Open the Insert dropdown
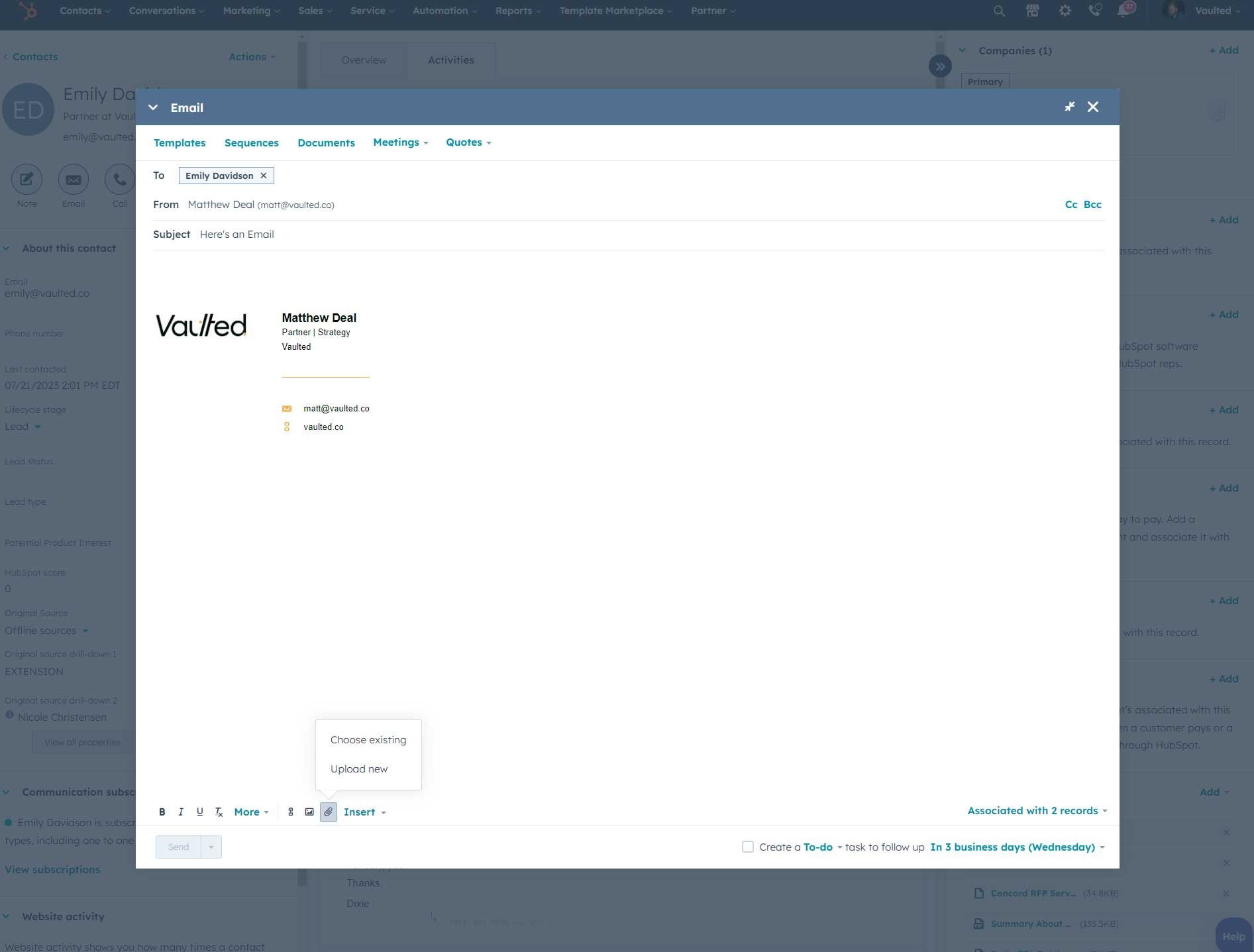The image size is (1254, 952). point(365,812)
